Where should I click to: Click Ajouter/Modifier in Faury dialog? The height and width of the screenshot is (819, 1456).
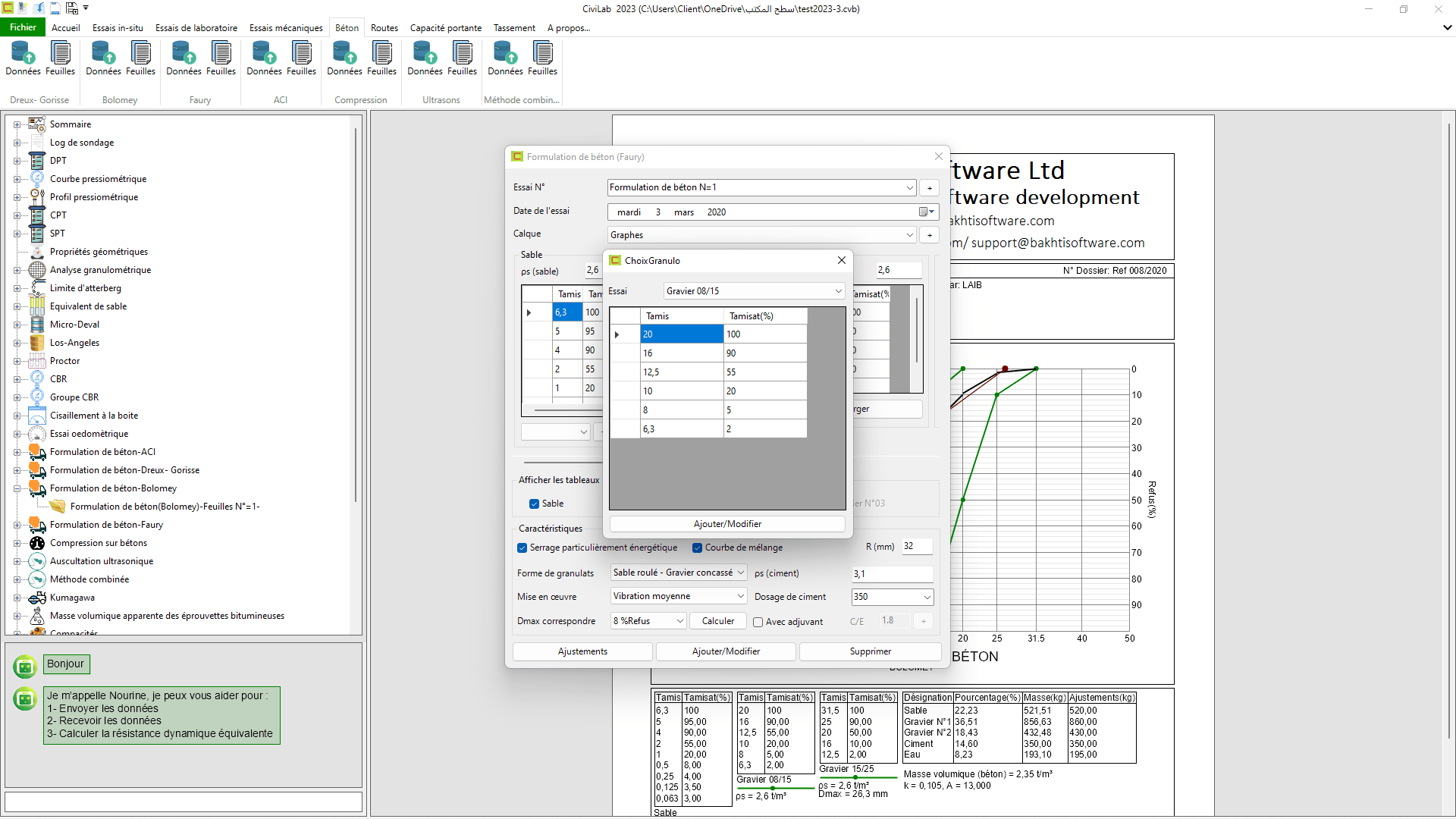(x=726, y=651)
